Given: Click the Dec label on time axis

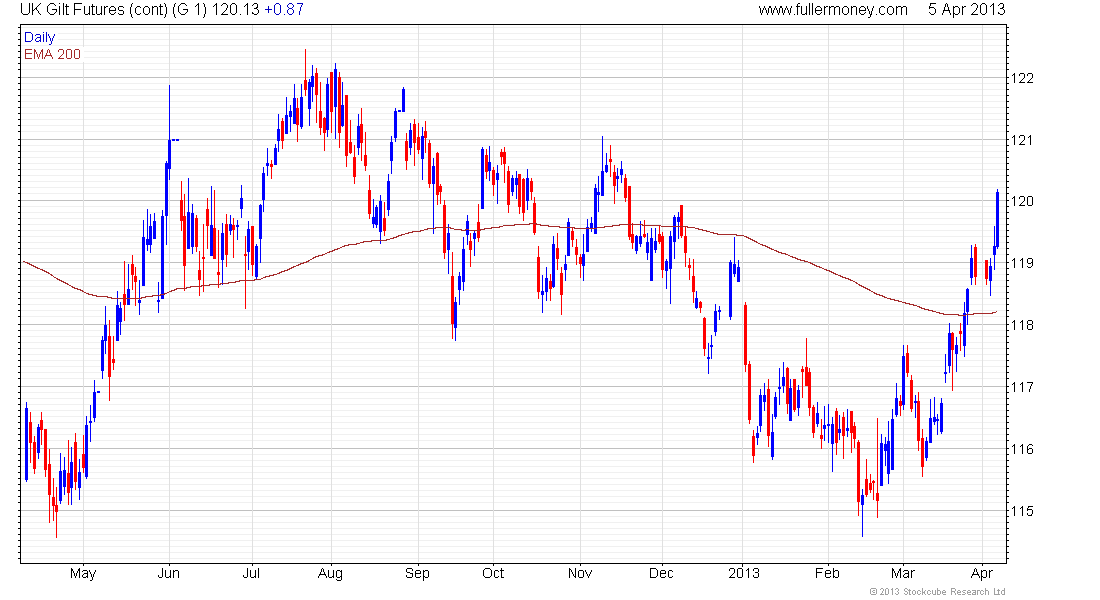Looking at the screenshot, I should (x=662, y=573).
